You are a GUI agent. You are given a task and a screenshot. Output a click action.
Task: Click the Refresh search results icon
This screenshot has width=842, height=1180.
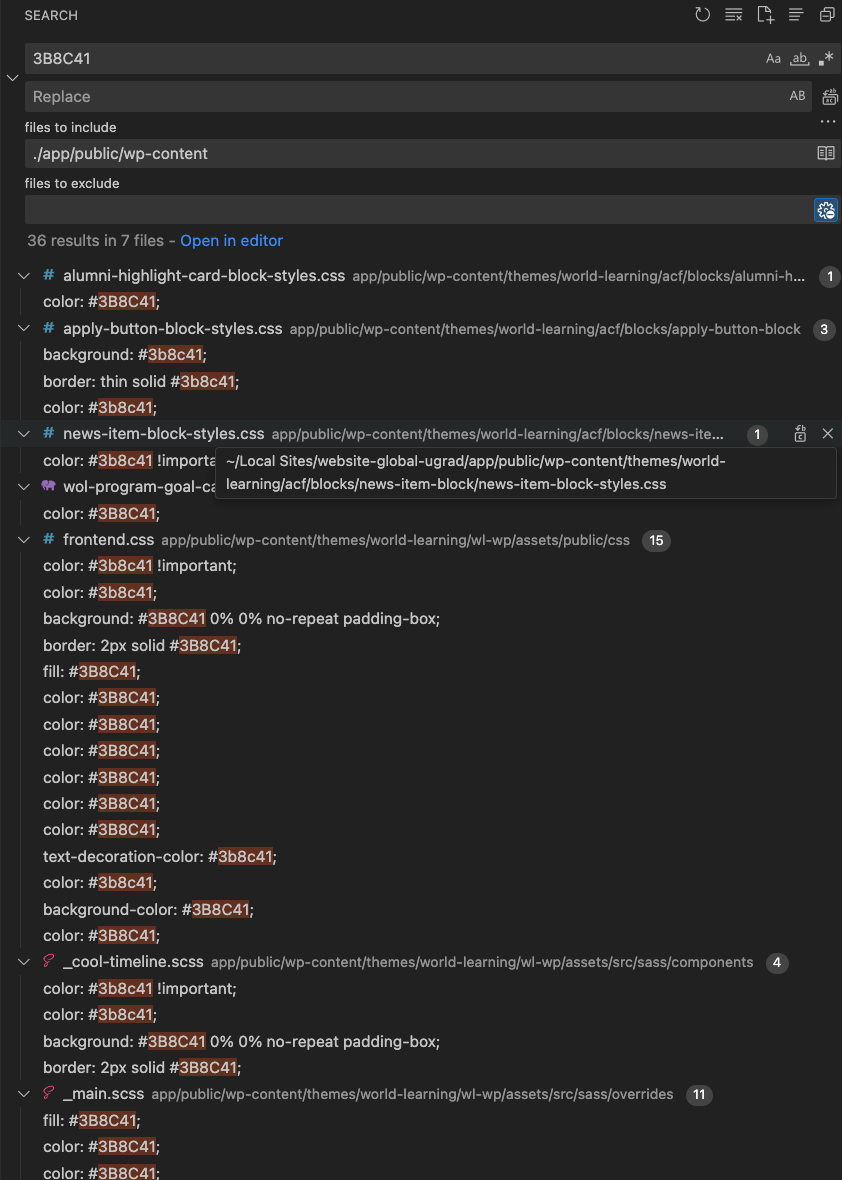point(703,15)
